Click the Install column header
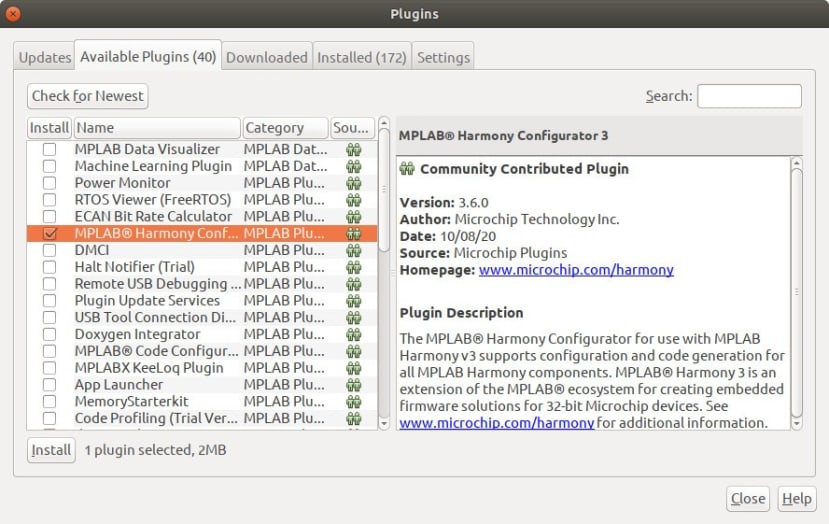The height and width of the screenshot is (524, 829). (49, 128)
